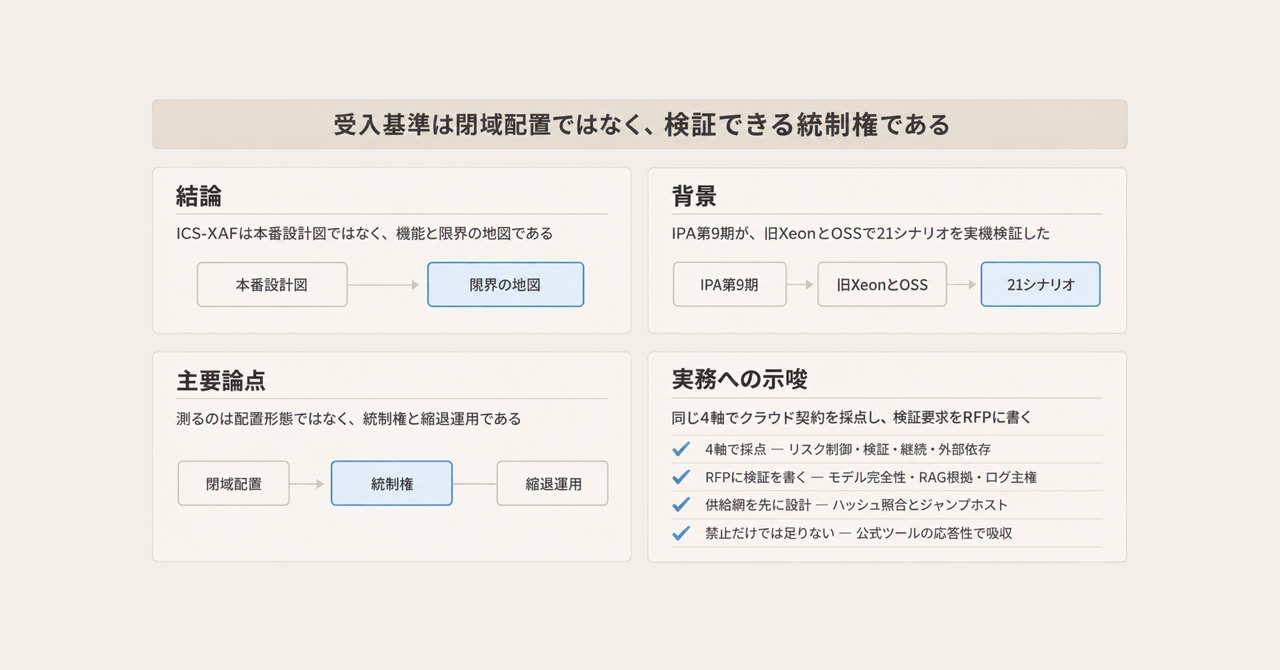Select the 実務への示唆 heading

(740, 381)
